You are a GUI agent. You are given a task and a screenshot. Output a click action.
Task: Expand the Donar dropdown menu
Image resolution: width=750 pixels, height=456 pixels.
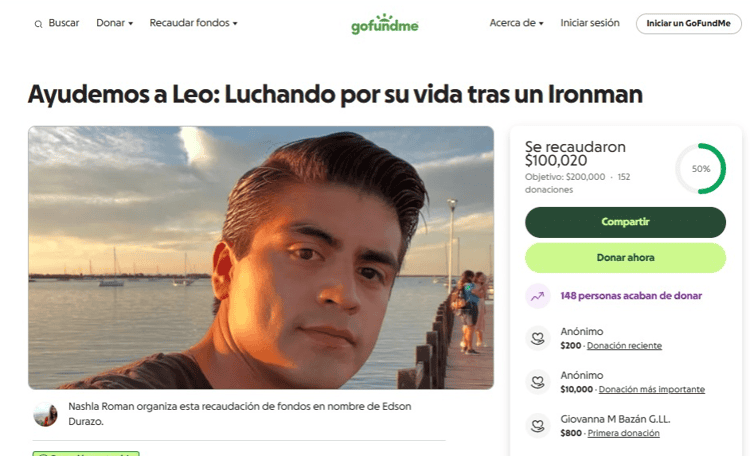click(114, 23)
